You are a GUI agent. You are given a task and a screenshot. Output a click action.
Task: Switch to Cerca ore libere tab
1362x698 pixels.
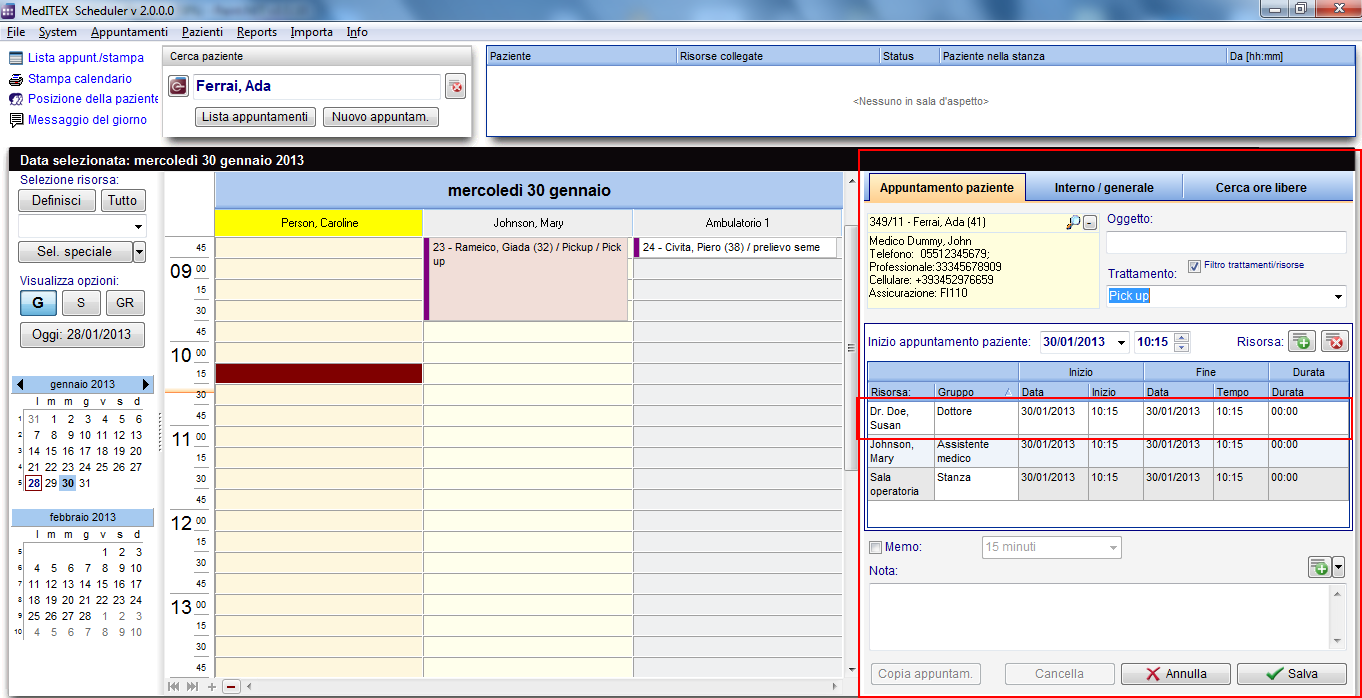tap(1261, 188)
